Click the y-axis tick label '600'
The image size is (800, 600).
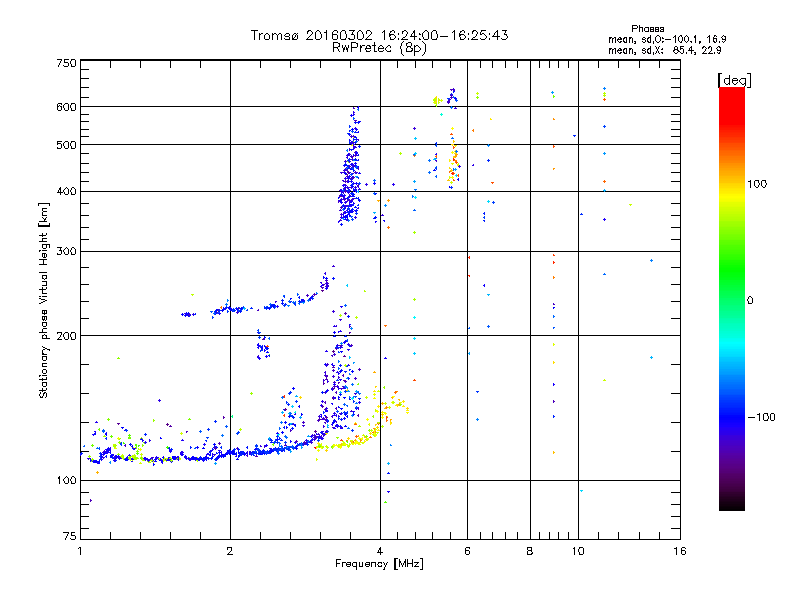(x=66, y=107)
